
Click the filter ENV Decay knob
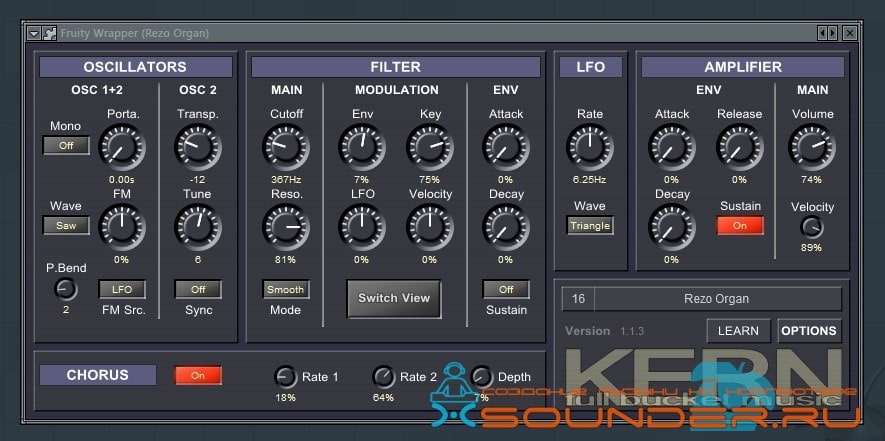(x=506, y=227)
